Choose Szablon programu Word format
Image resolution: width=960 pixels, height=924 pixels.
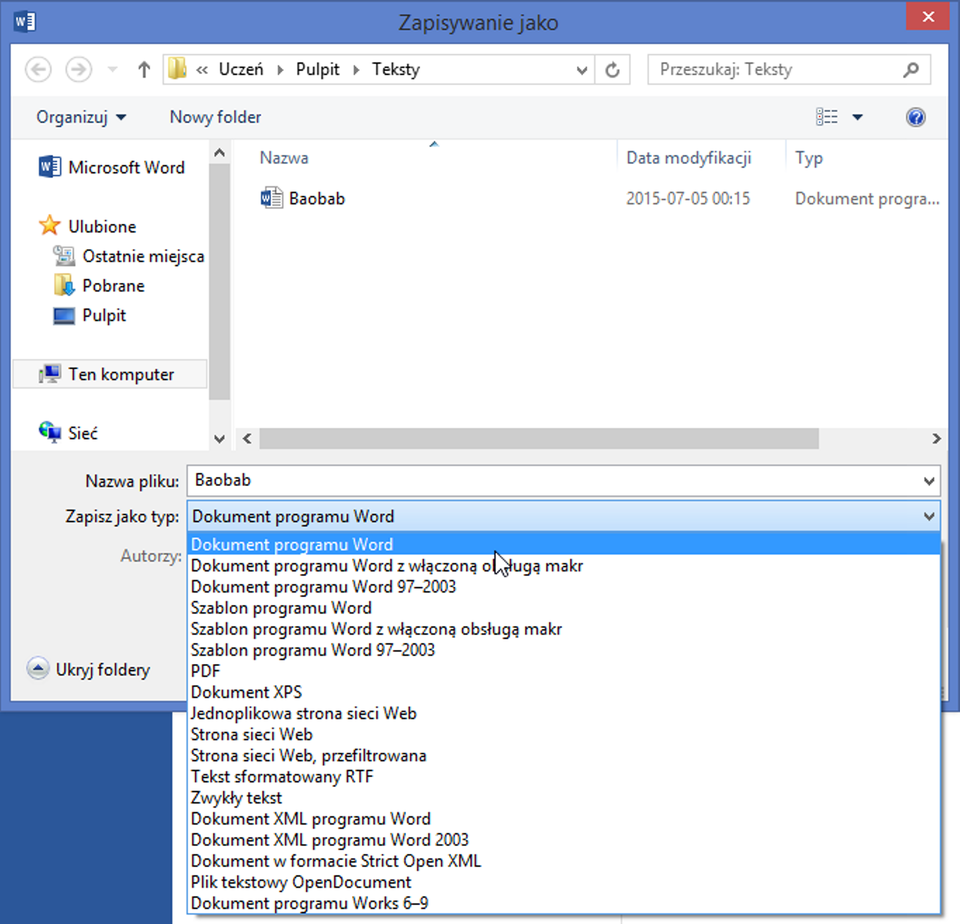click(x=563, y=608)
